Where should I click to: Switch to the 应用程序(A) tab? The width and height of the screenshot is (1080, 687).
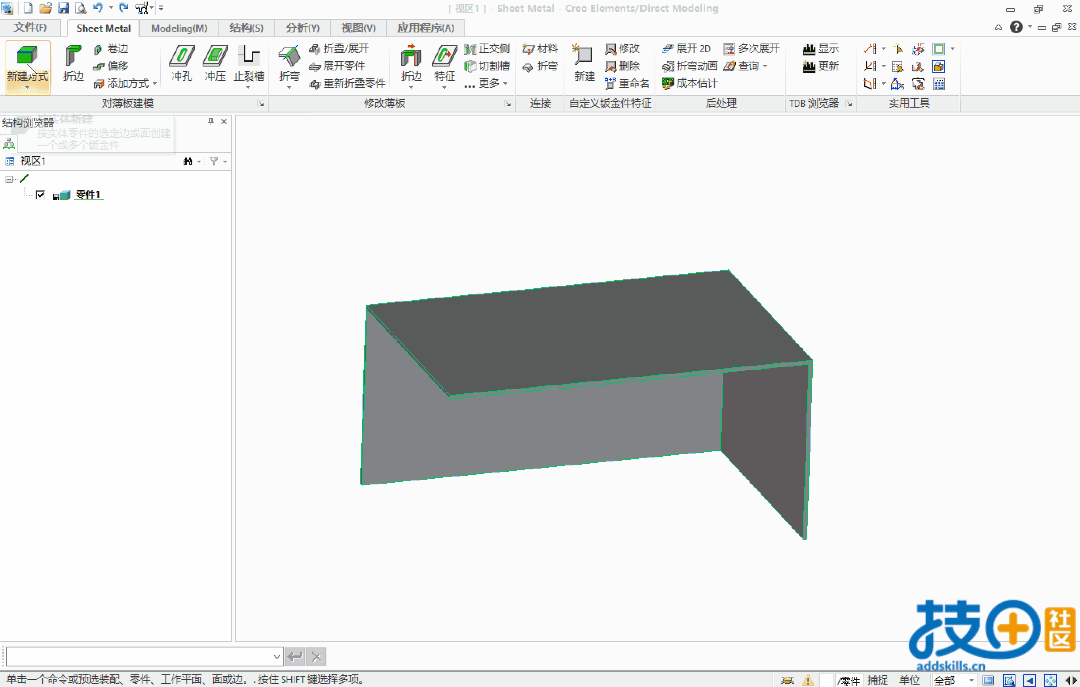[426, 28]
